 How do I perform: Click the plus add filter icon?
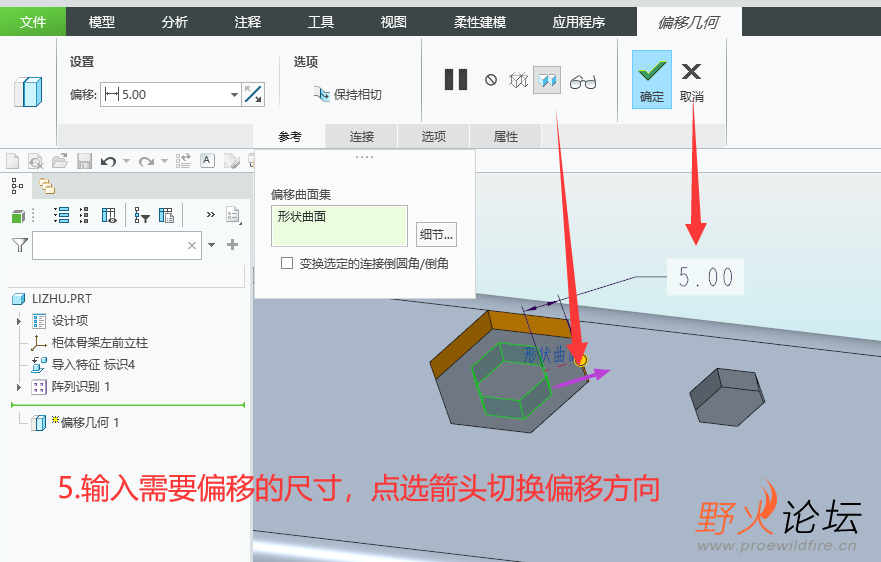click(233, 244)
